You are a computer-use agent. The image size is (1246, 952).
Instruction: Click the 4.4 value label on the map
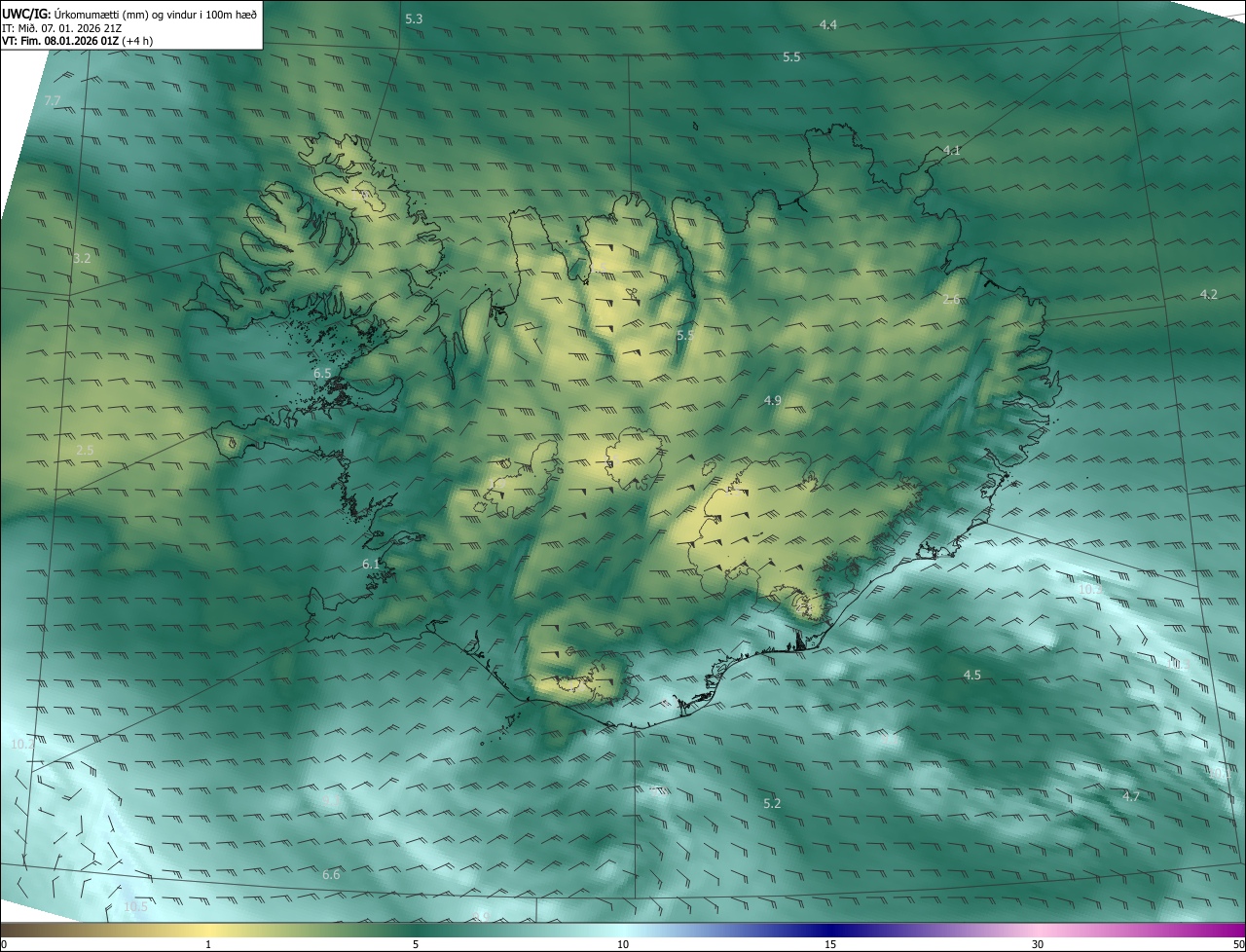(827, 24)
